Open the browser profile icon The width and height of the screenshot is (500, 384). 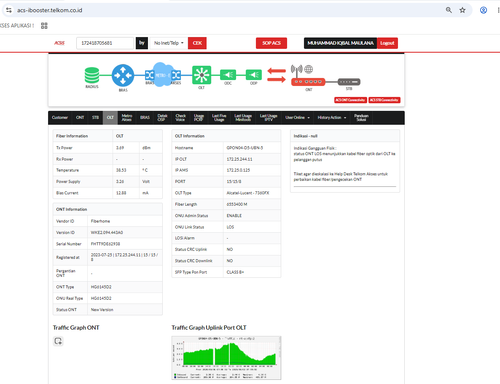[x=483, y=10]
